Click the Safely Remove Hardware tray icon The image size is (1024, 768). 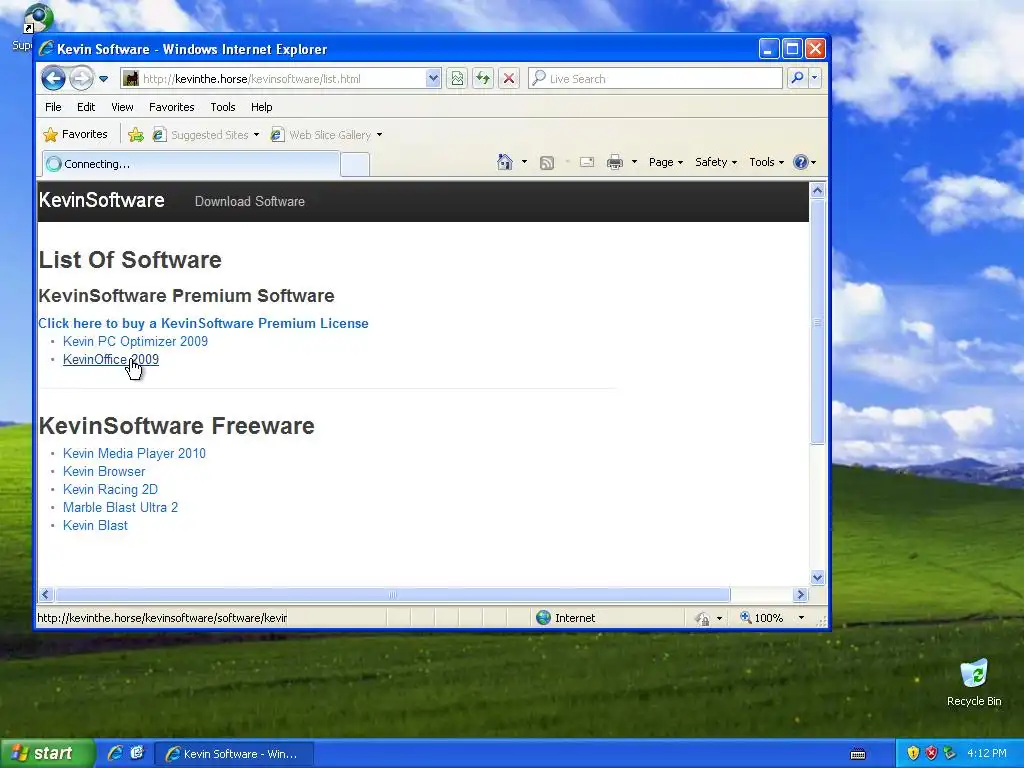coord(949,753)
